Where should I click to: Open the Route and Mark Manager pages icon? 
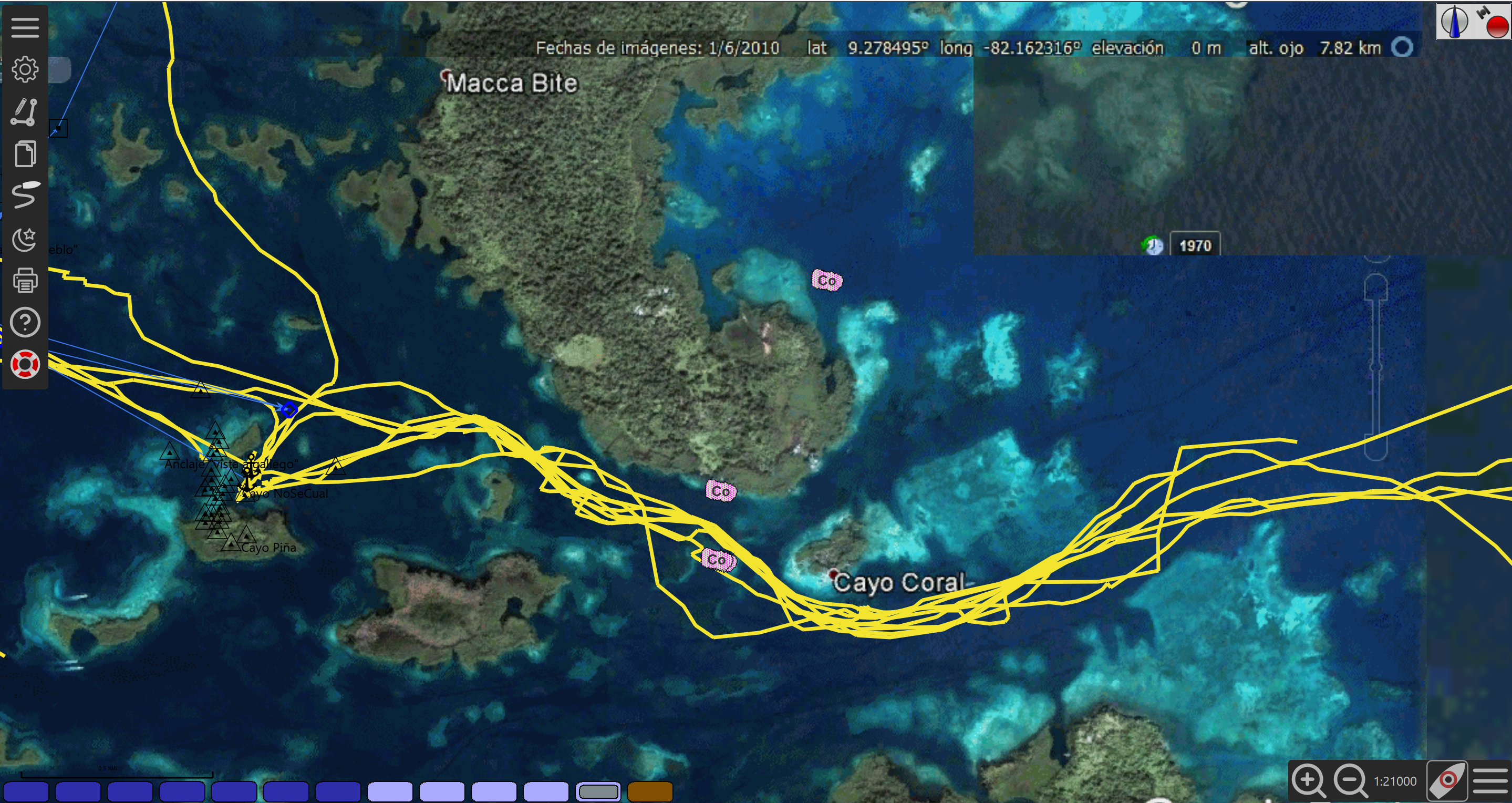pos(25,154)
